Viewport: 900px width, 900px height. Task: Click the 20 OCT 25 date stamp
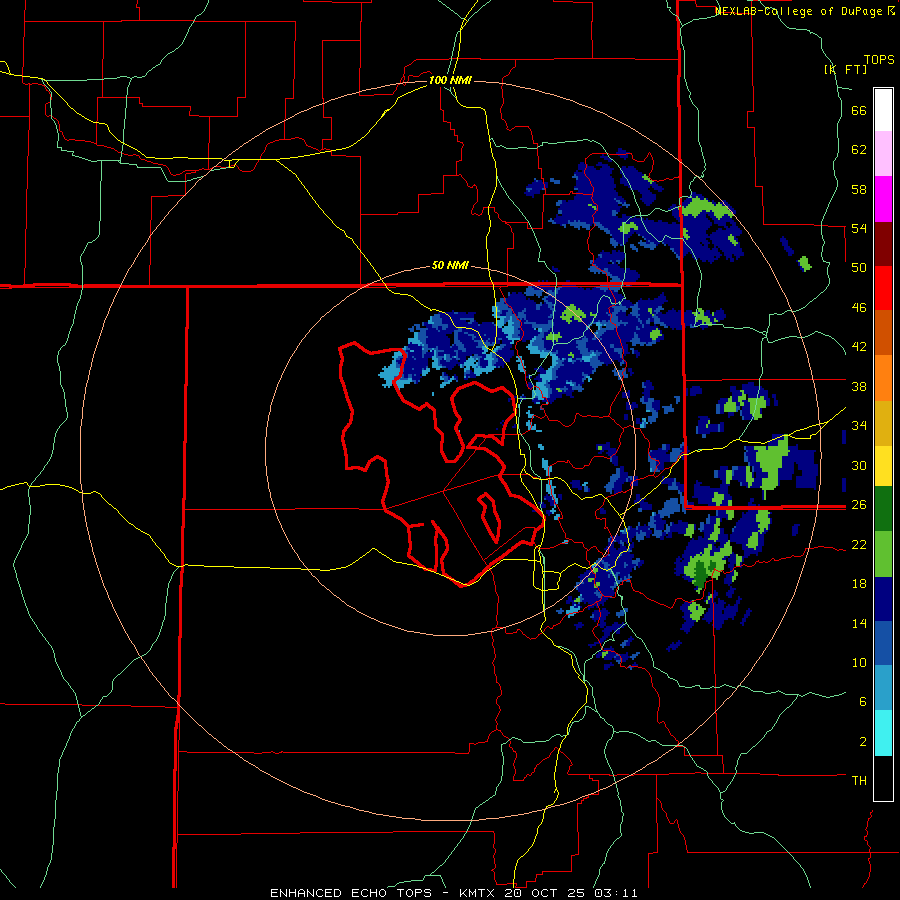click(x=546, y=893)
